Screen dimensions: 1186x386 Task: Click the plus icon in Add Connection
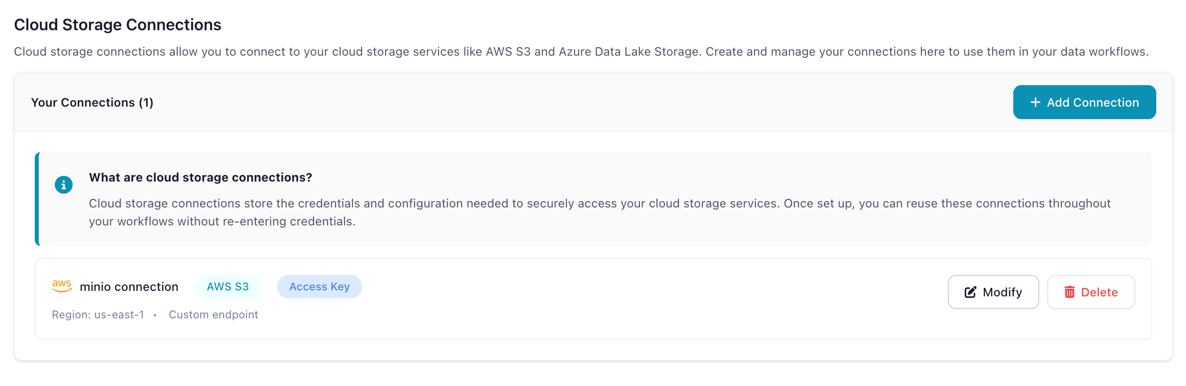click(1035, 102)
